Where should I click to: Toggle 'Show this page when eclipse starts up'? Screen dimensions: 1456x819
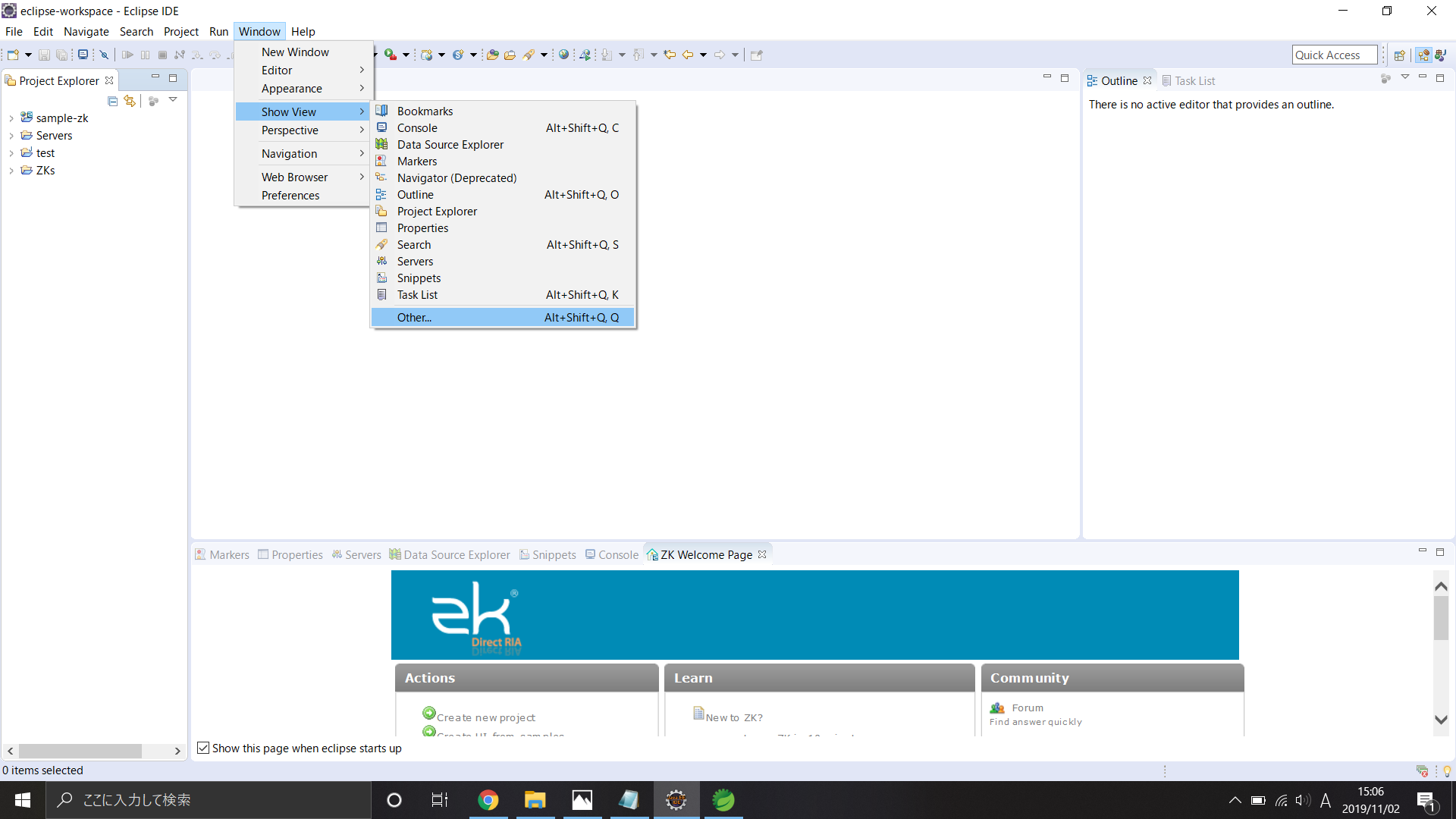[203, 748]
